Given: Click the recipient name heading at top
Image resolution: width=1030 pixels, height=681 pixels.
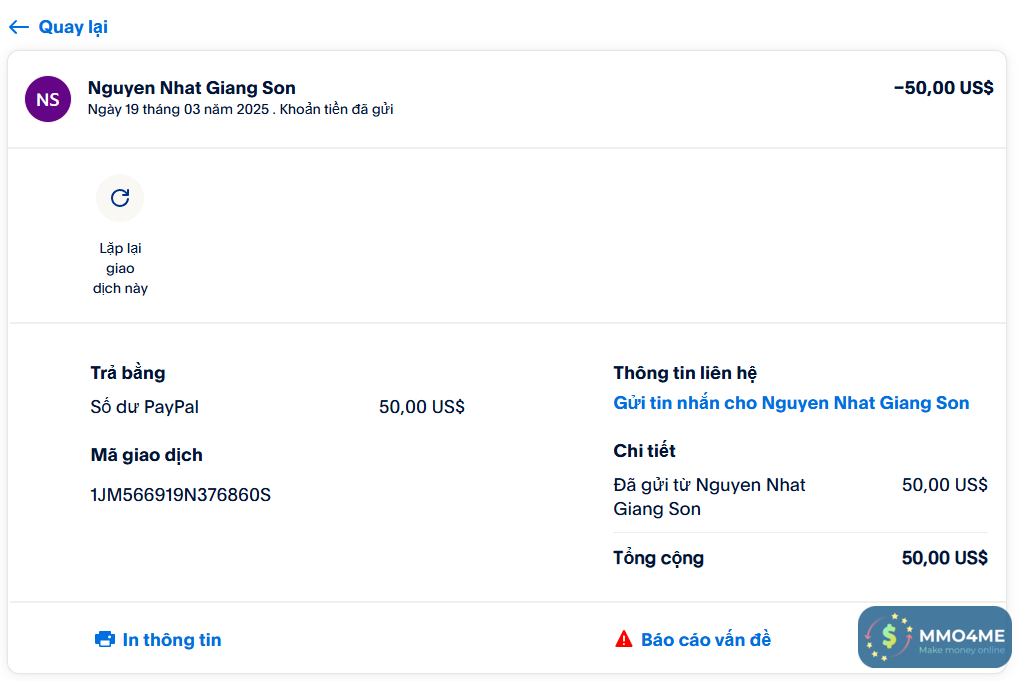Looking at the screenshot, I should 192,88.
